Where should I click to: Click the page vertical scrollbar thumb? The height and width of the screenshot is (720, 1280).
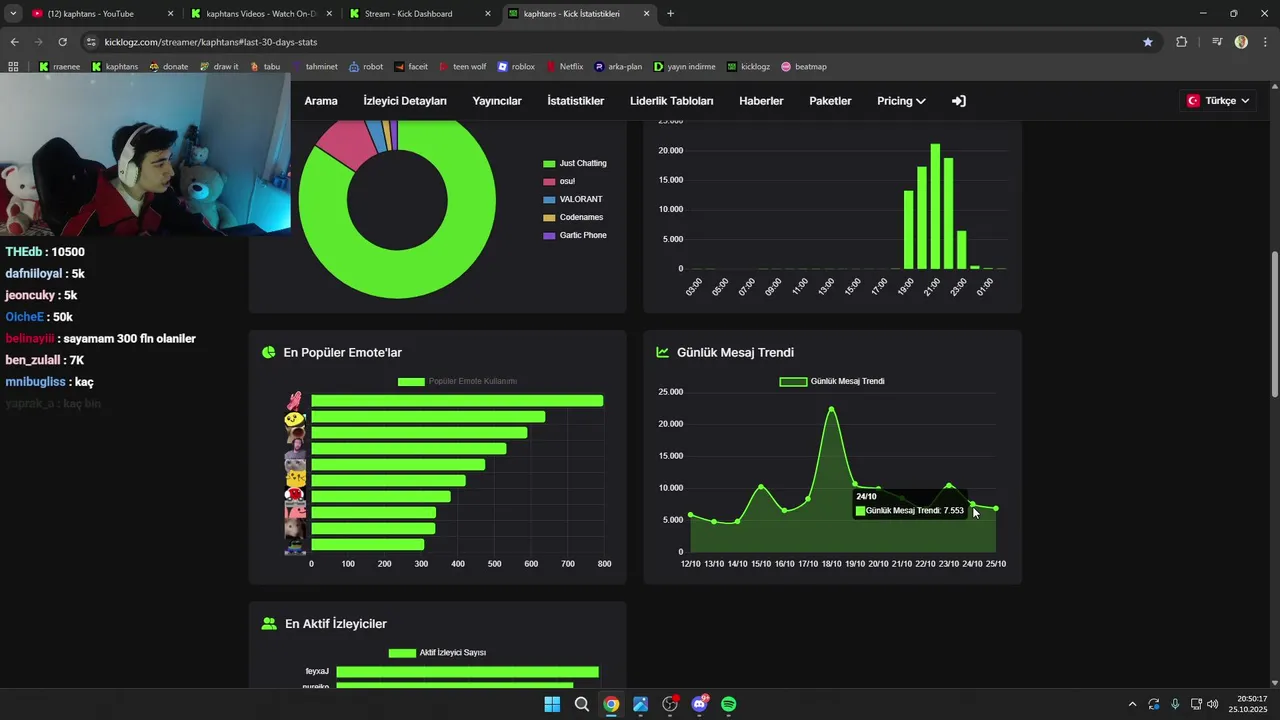[1274, 324]
